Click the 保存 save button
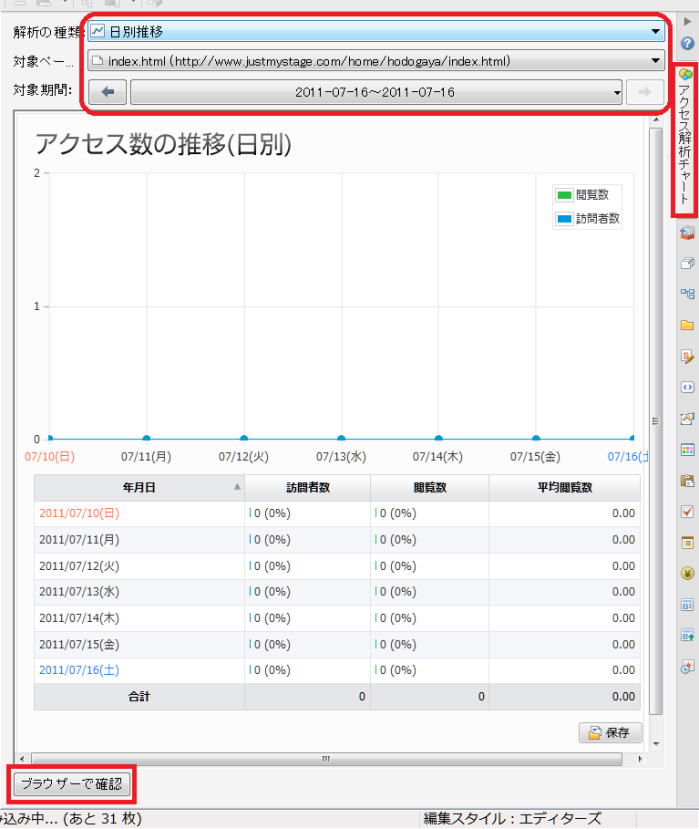The width and height of the screenshot is (699, 829). click(x=610, y=733)
